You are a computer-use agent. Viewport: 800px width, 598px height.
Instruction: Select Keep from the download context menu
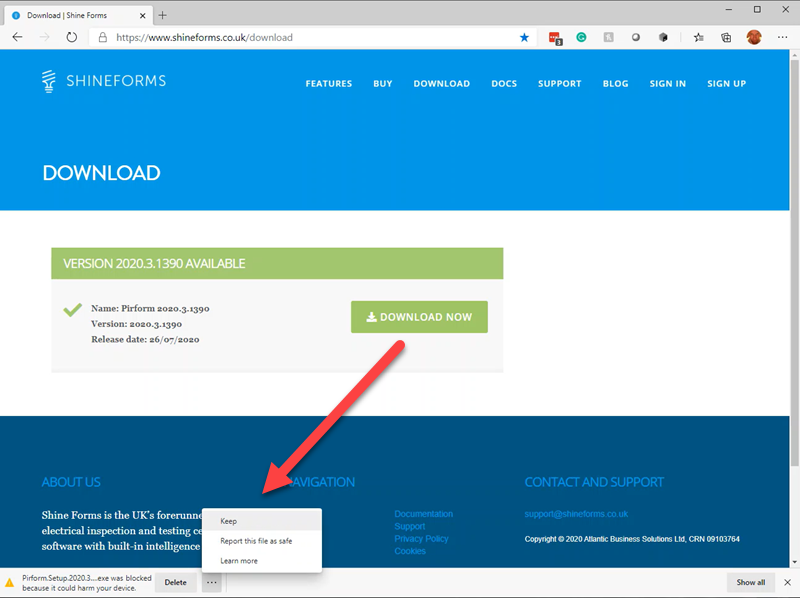(229, 521)
